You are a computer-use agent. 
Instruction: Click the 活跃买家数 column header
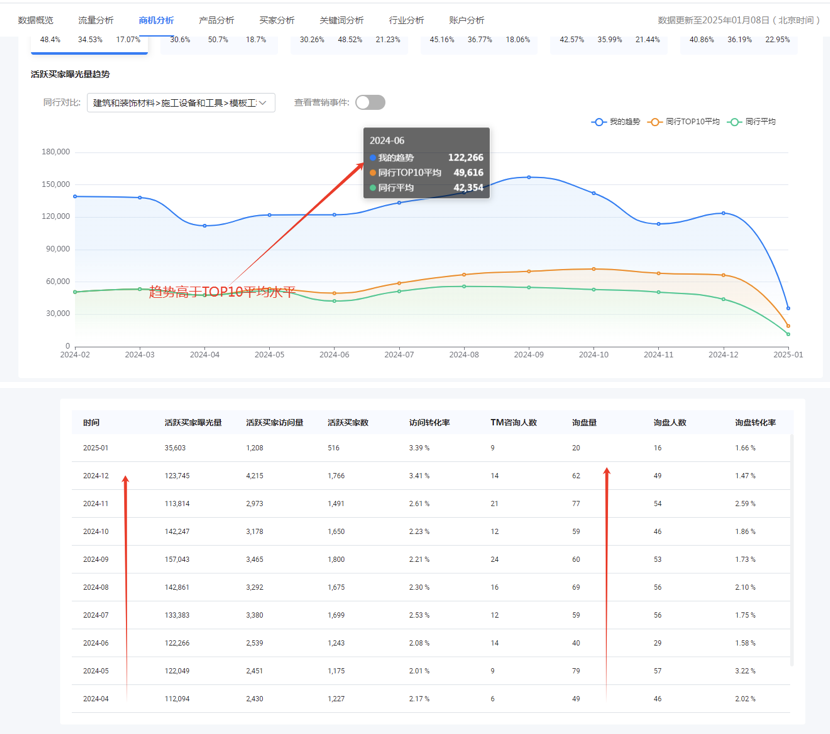coord(348,422)
